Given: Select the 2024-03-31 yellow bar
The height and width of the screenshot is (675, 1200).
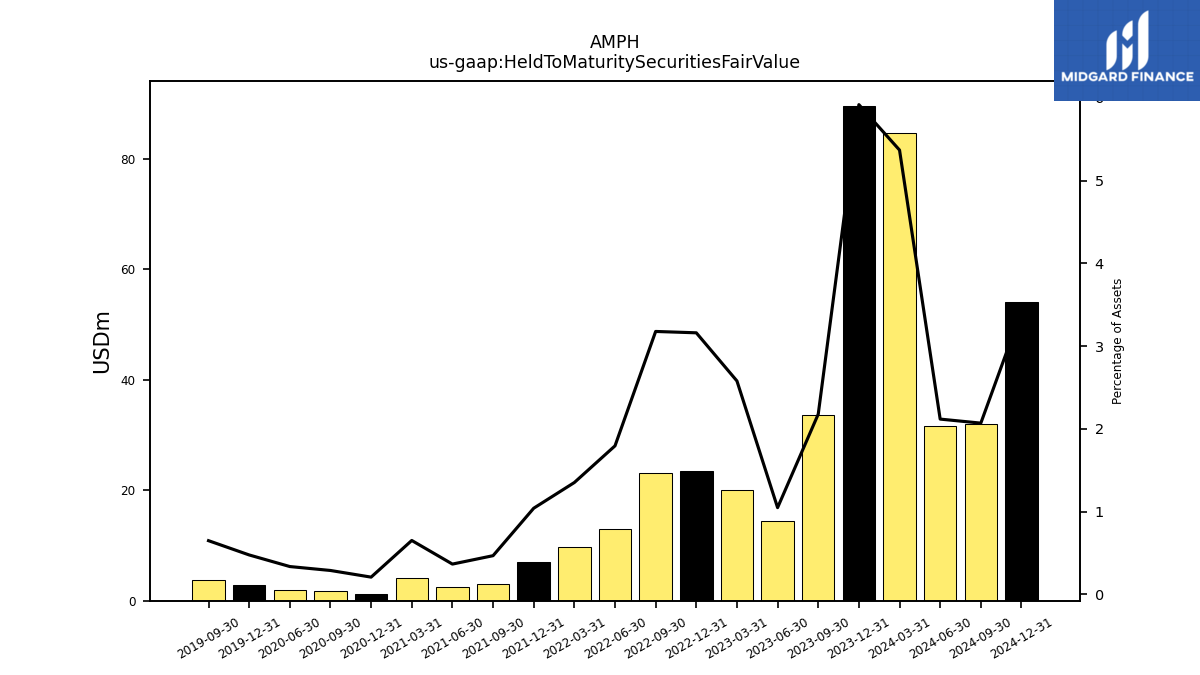Looking at the screenshot, I should tap(899, 367).
